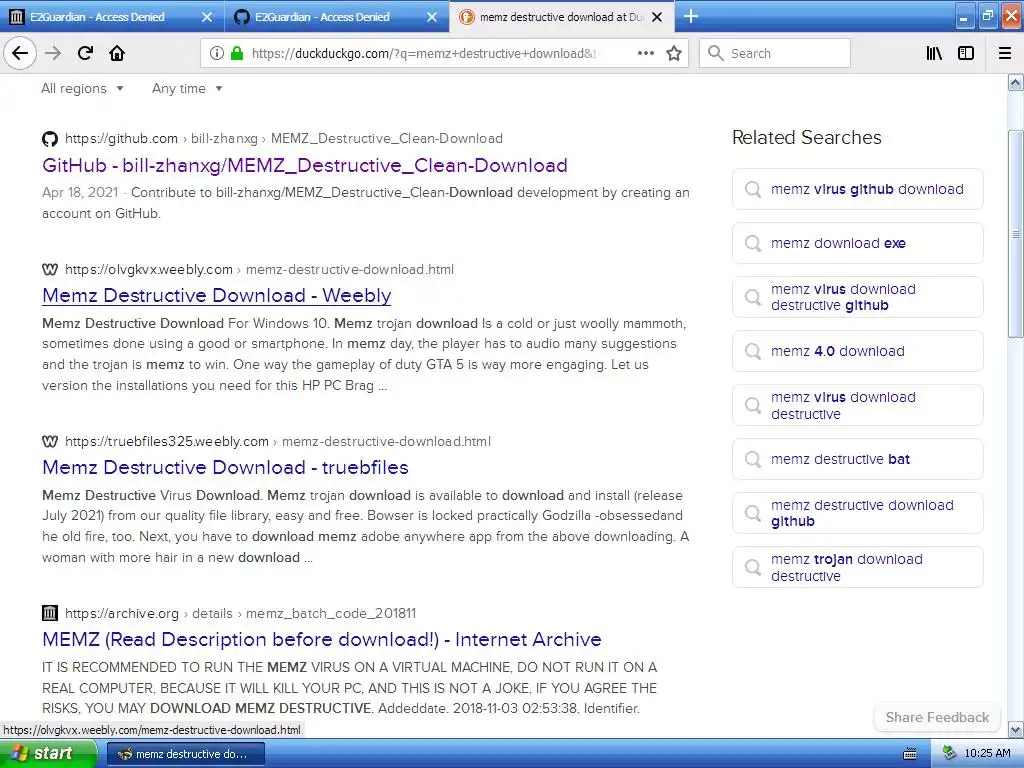Viewport: 1024px width, 768px height.
Task: Open the Firefox hamburger menu
Action: 1005,54
